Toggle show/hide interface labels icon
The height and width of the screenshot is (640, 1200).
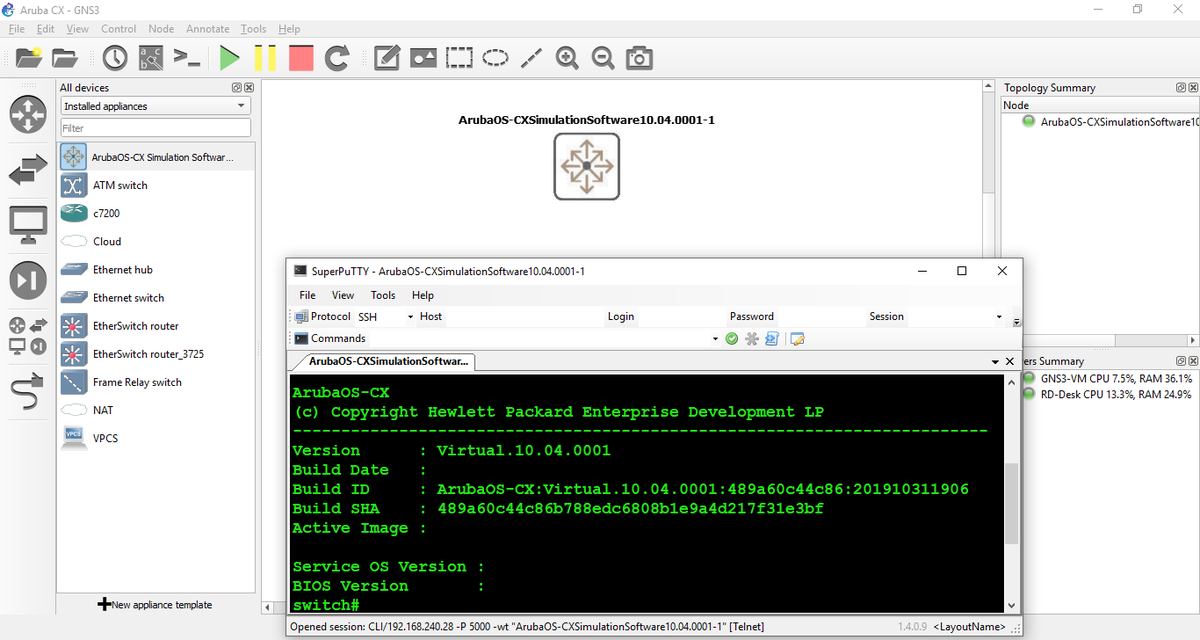pos(151,58)
